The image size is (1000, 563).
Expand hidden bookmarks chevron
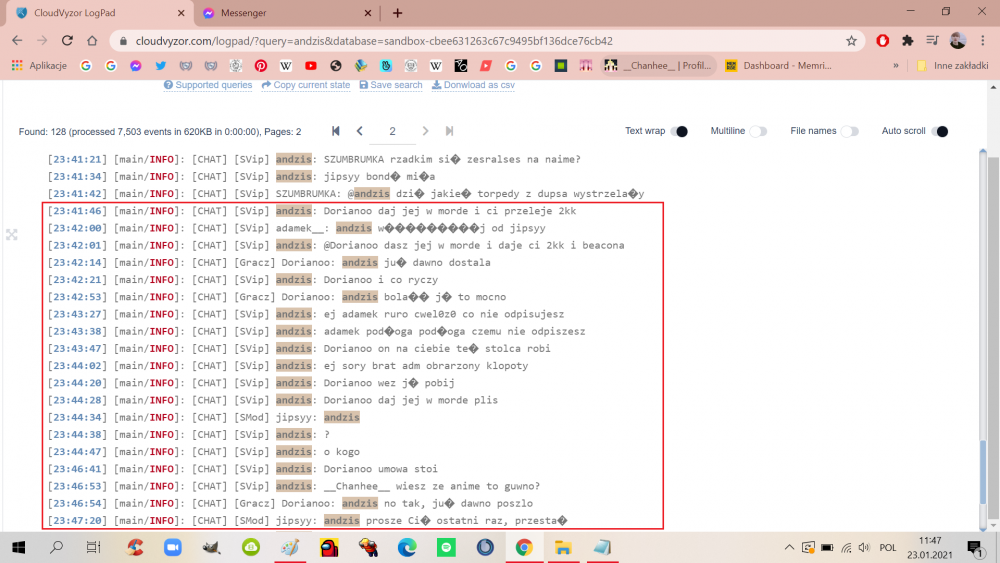click(x=895, y=66)
